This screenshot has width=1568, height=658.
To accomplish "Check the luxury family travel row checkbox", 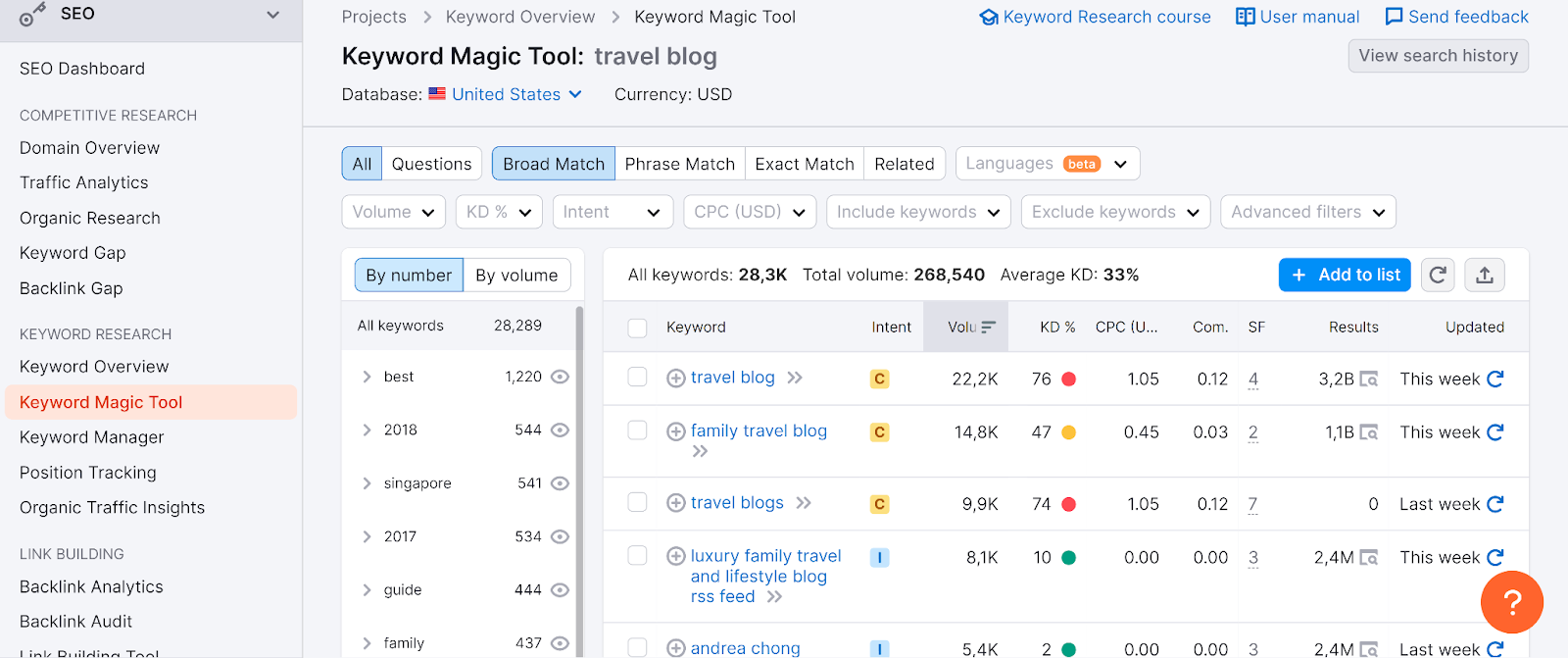I will coord(637,555).
